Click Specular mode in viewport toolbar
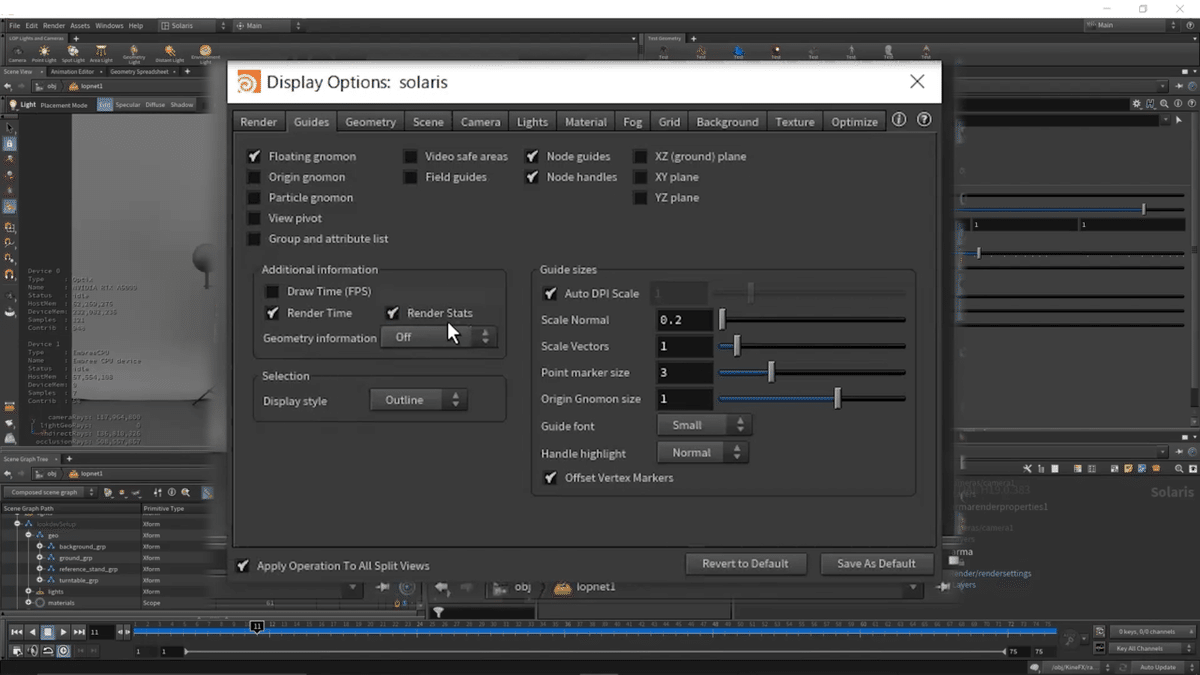Image resolution: width=1200 pixels, height=675 pixels. [x=128, y=104]
